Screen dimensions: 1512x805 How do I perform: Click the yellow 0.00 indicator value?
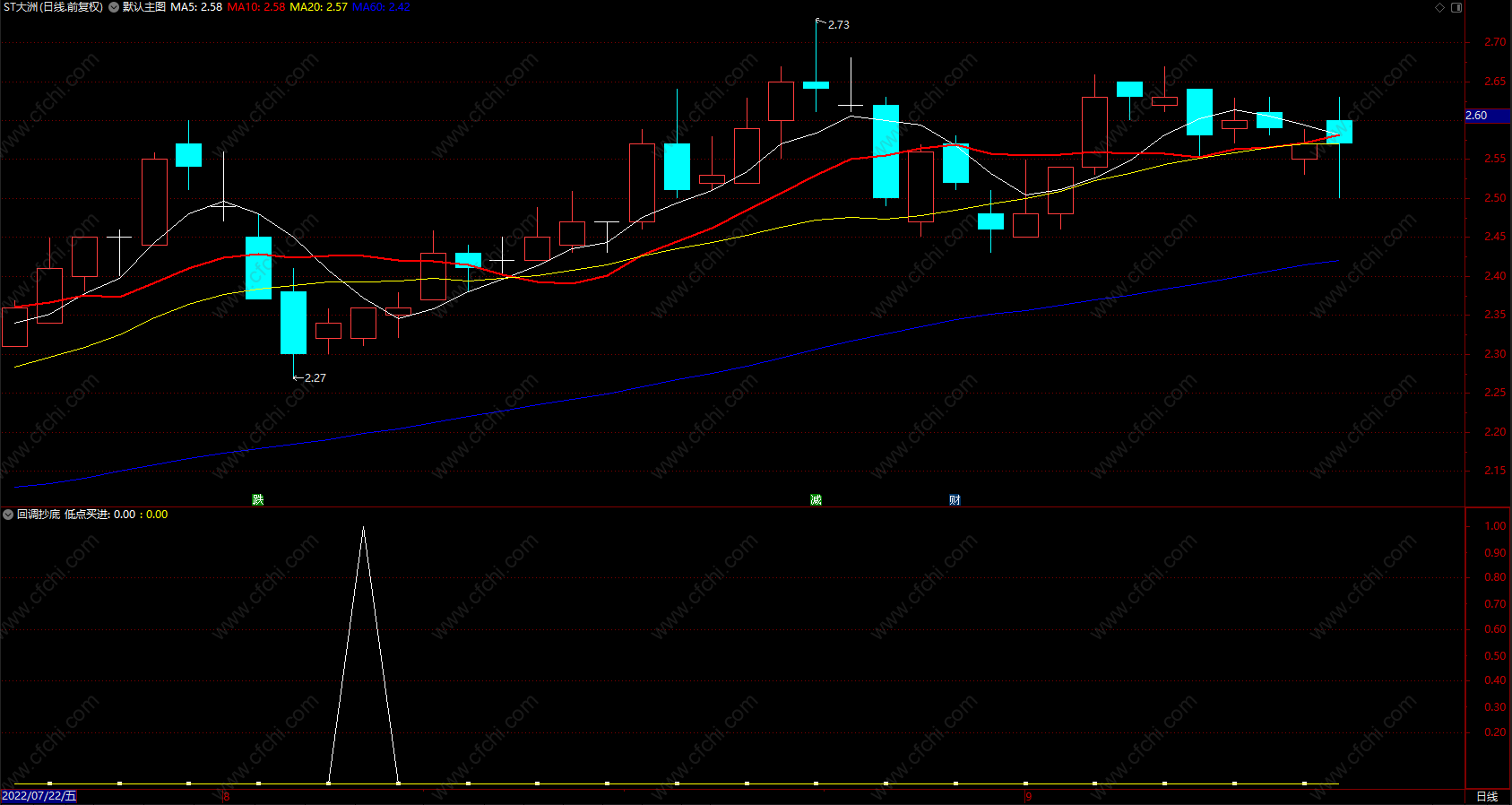click(157, 515)
